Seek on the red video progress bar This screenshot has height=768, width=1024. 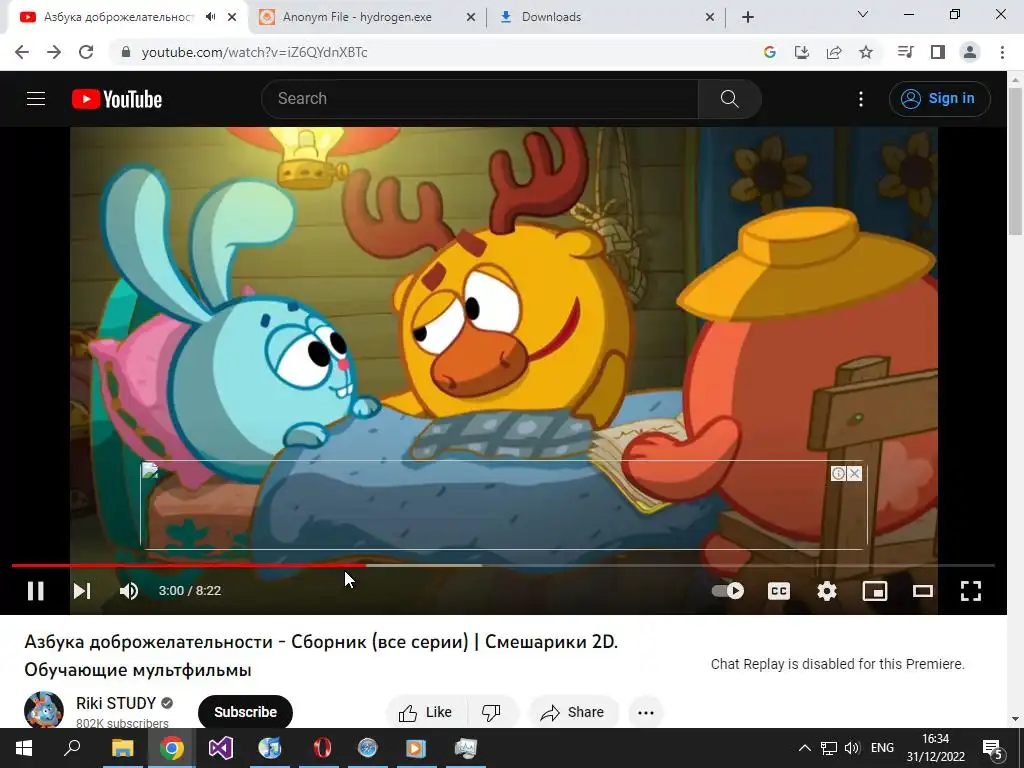coord(189,566)
